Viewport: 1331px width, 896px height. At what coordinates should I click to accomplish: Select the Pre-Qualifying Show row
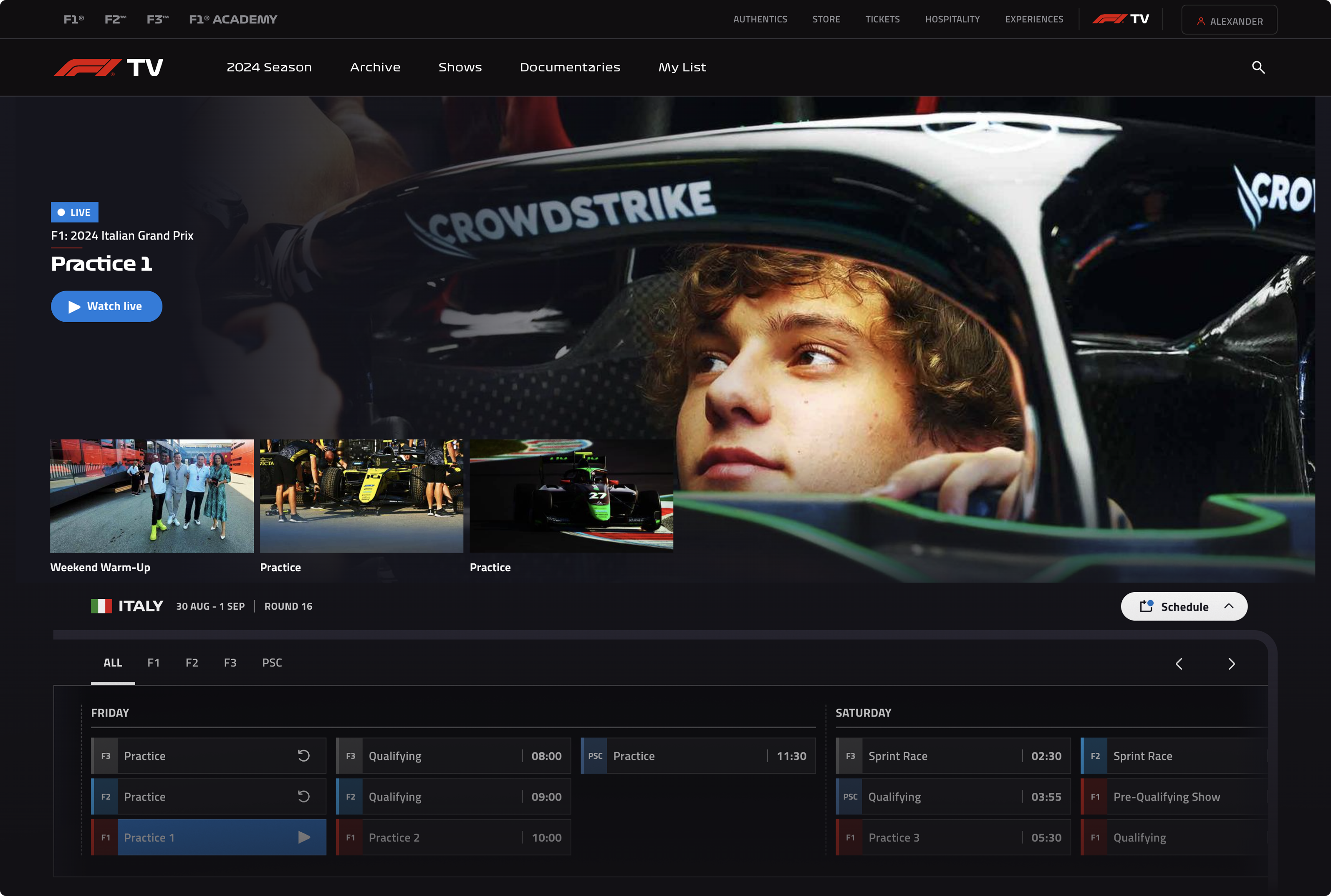tap(1174, 796)
